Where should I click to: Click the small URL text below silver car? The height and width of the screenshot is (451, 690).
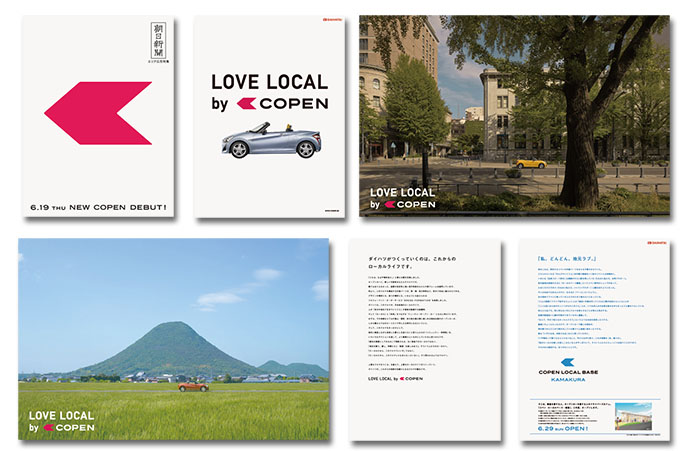point(332,211)
